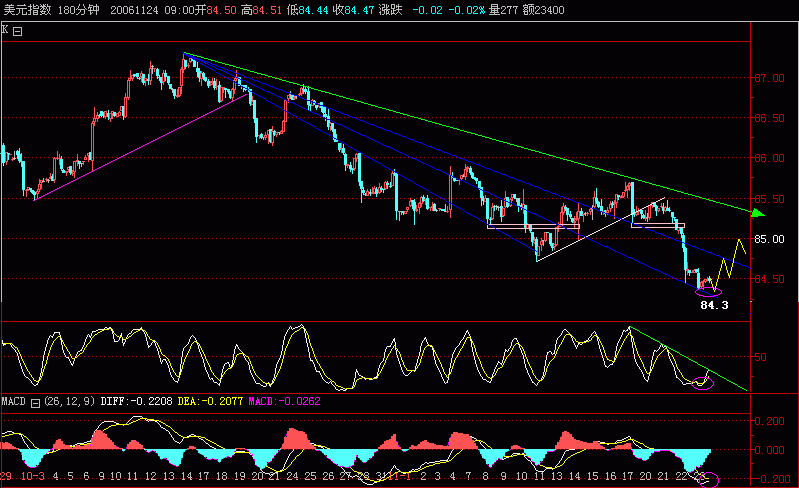Image resolution: width=799 pixels, height=488 pixels.
Task: Click the MACD indicator label
Action: click(x=13, y=401)
